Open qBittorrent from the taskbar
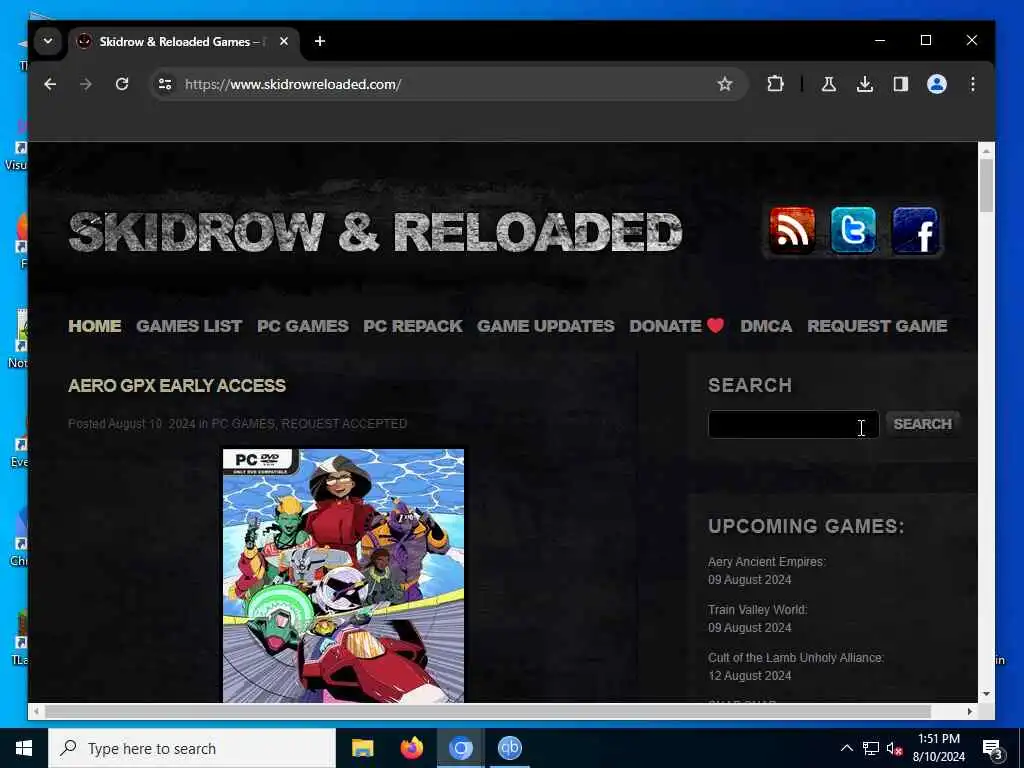 pos(509,748)
